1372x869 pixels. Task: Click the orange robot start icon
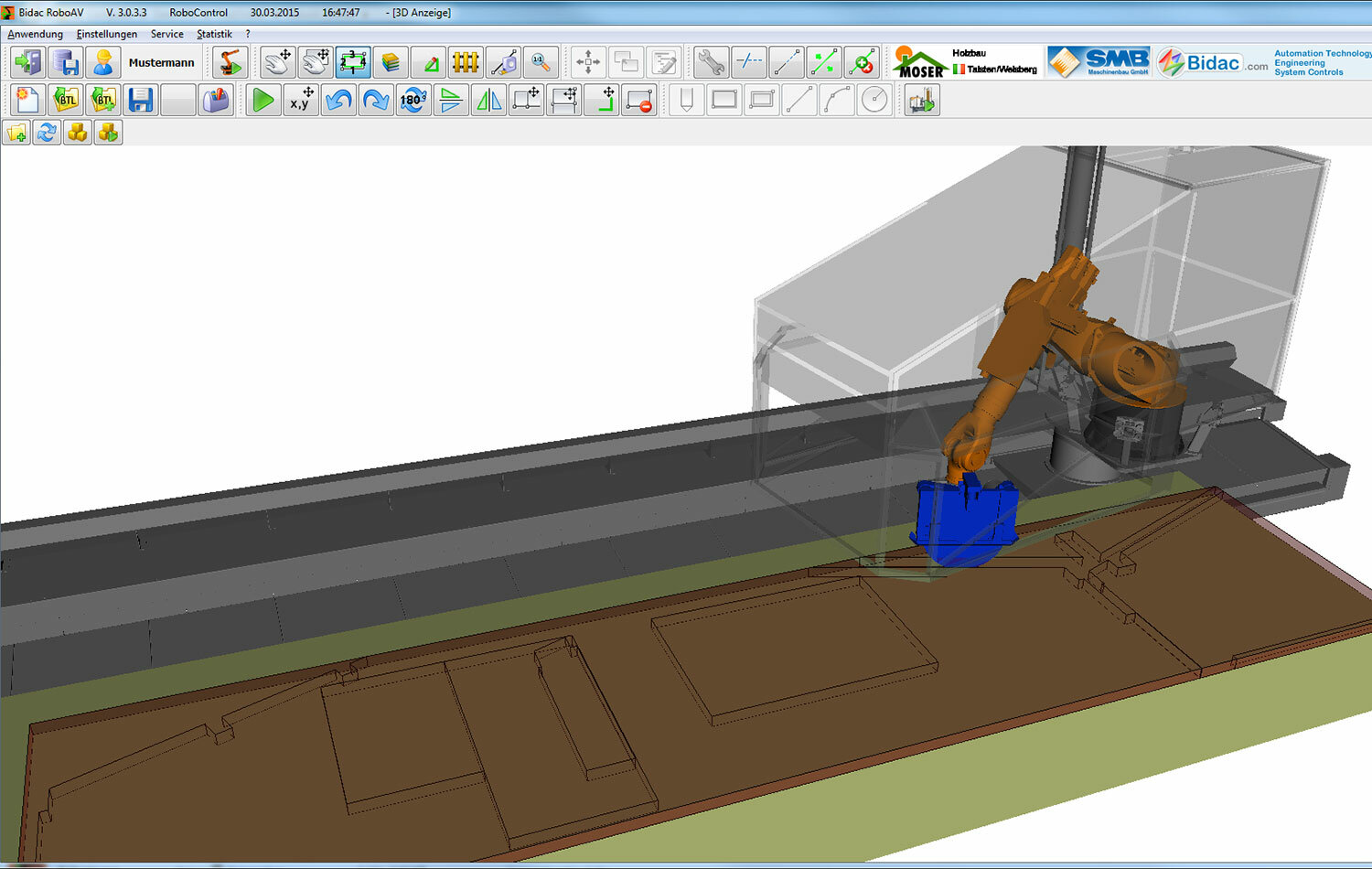230,62
